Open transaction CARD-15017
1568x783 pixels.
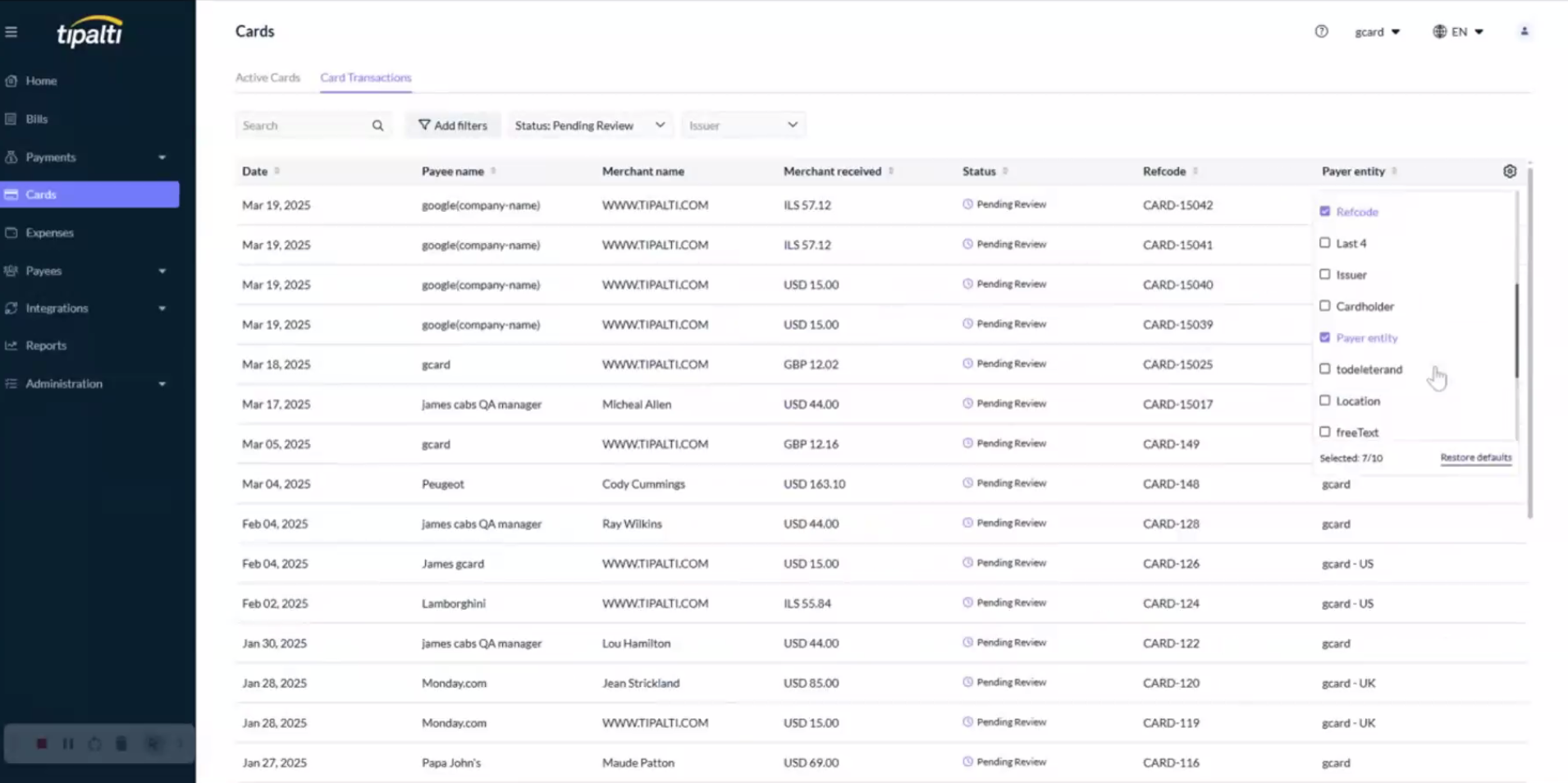coord(1177,404)
